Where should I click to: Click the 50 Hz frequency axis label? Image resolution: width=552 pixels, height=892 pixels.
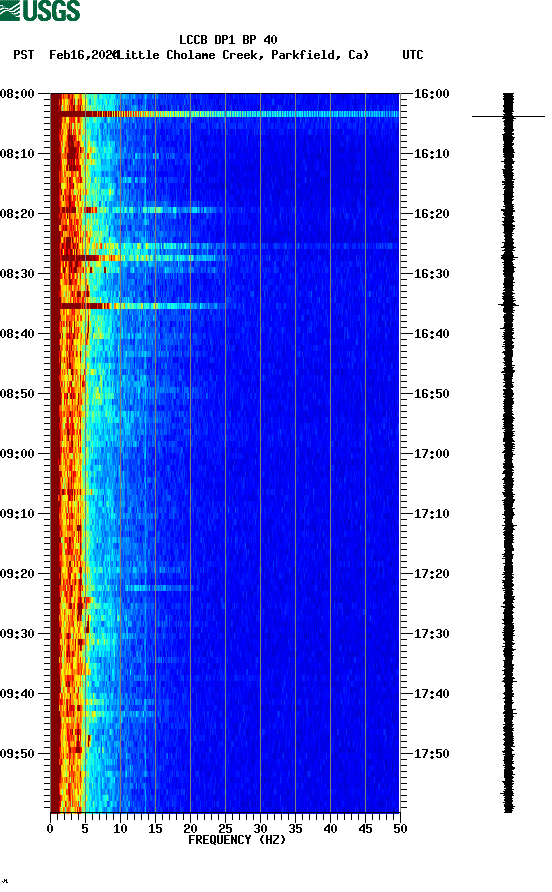point(400,829)
